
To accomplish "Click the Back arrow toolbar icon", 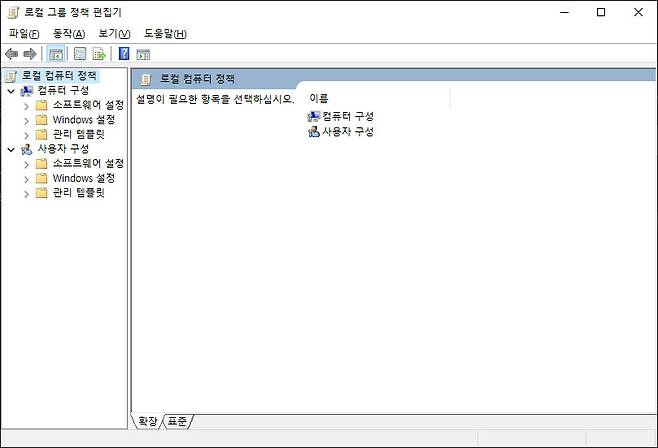I will 11,54.
